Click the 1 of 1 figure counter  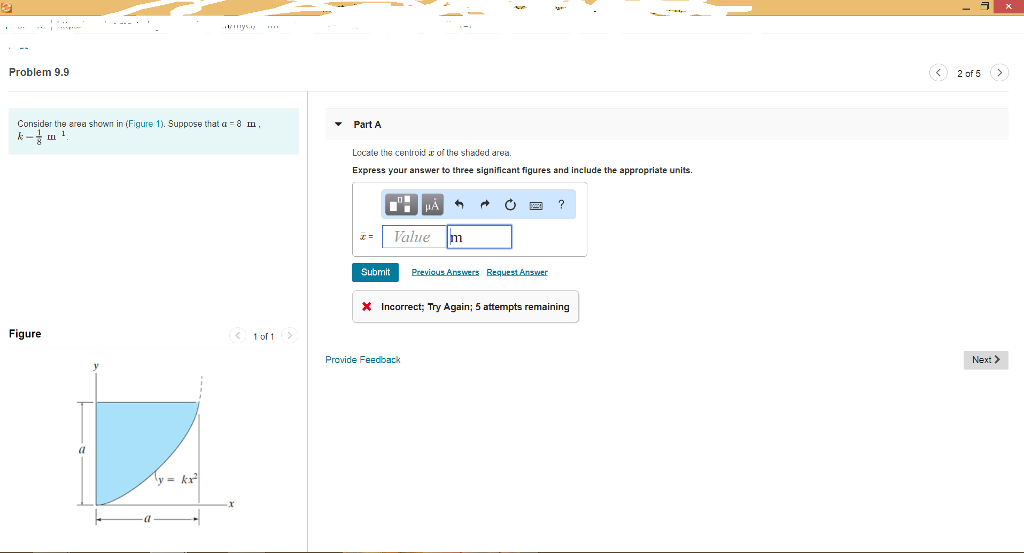point(264,336)
